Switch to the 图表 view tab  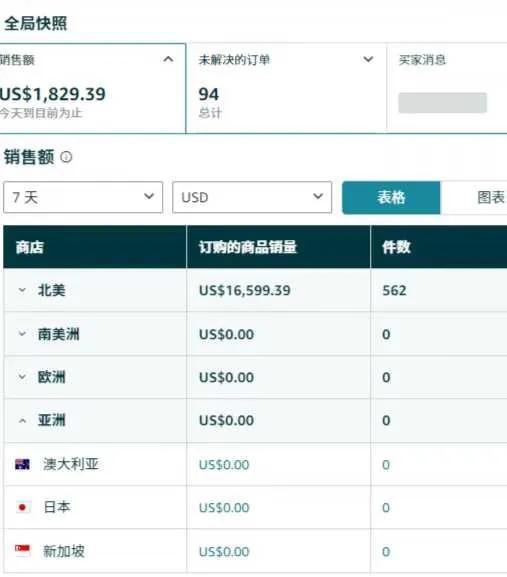click(474, 198)
